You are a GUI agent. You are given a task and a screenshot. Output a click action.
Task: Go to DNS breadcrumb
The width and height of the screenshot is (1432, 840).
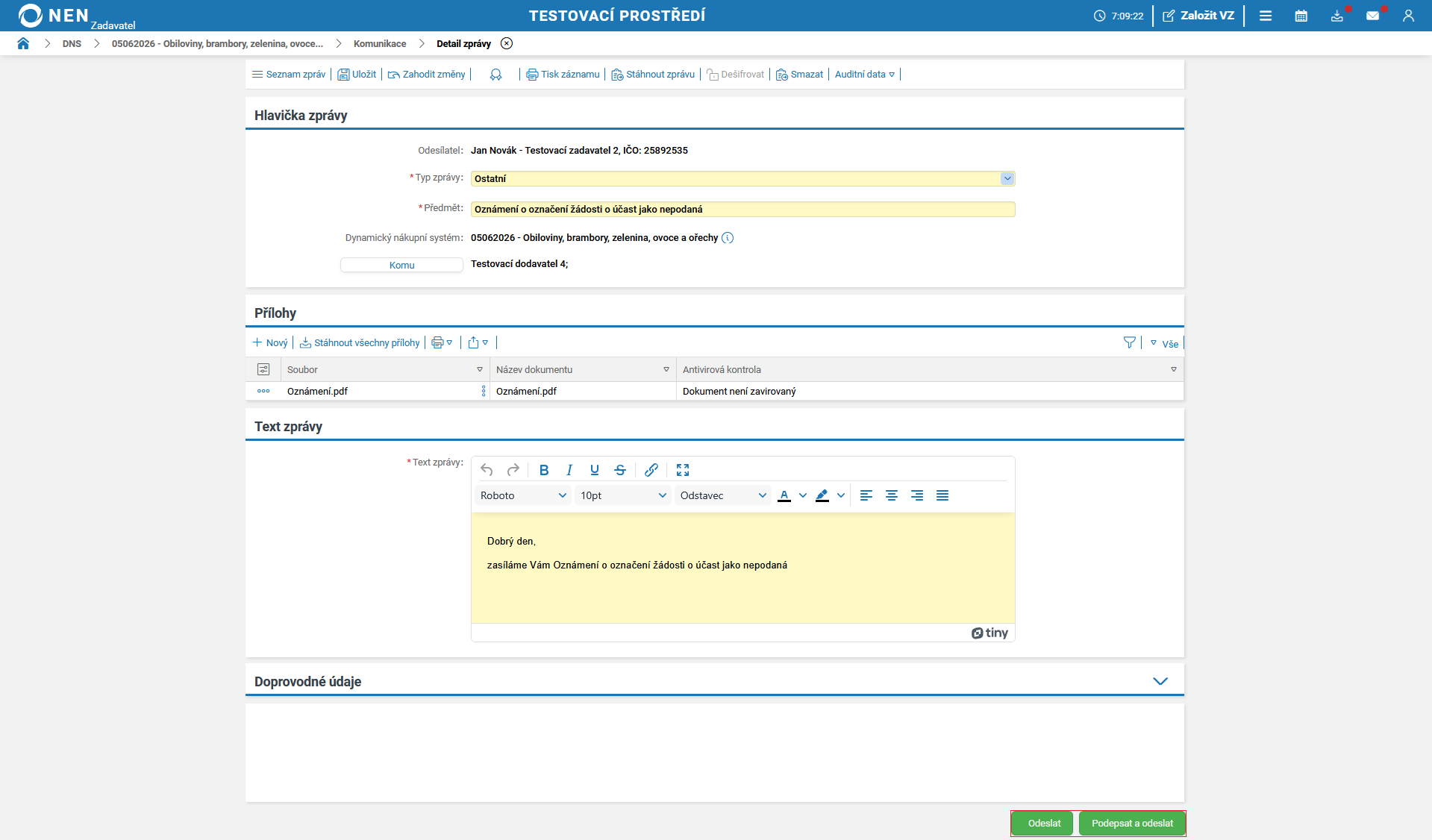click(x=72, y=44)
